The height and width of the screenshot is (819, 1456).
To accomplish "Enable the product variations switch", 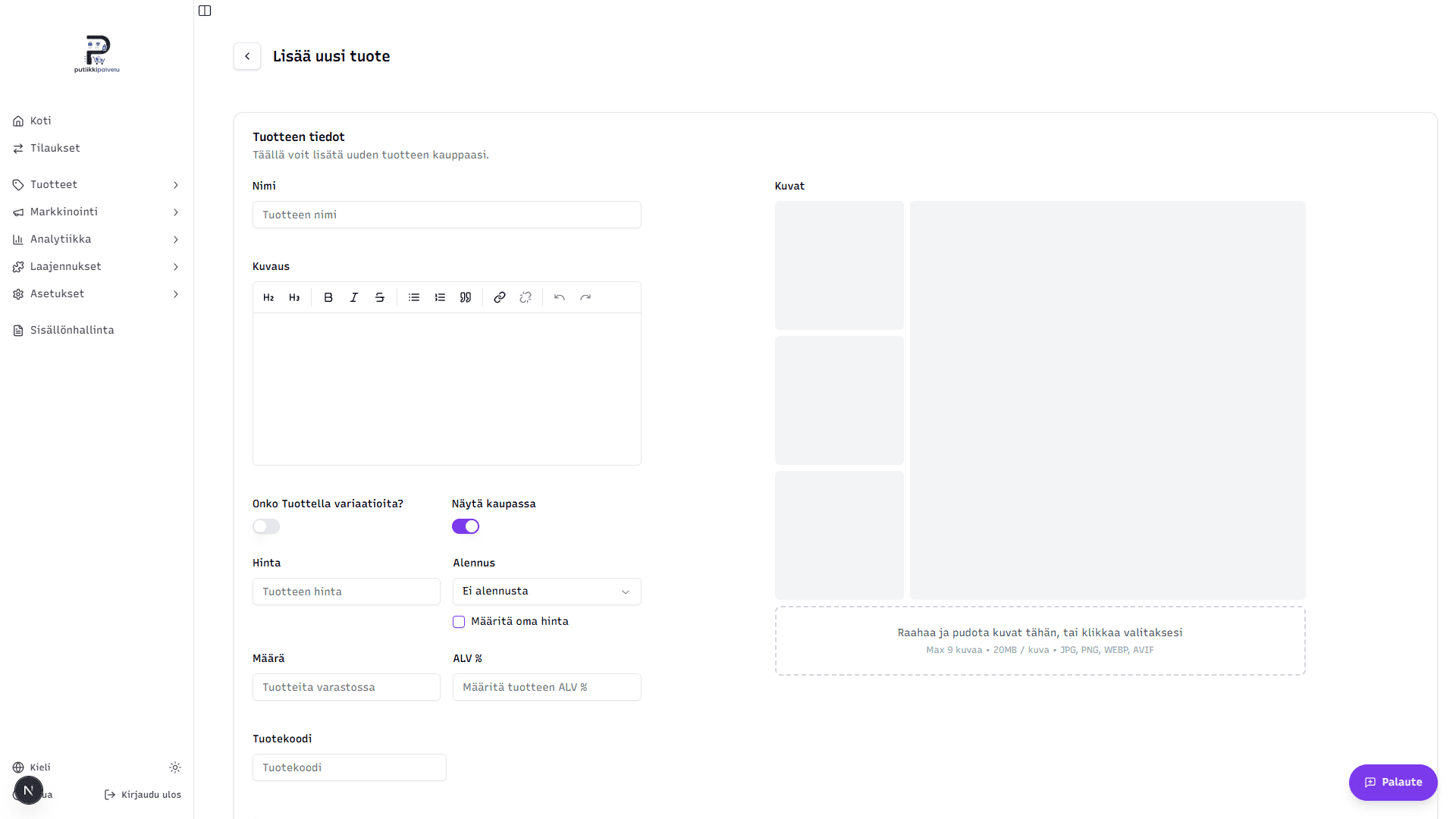I will pyautogui.click(x=266, y=526).
